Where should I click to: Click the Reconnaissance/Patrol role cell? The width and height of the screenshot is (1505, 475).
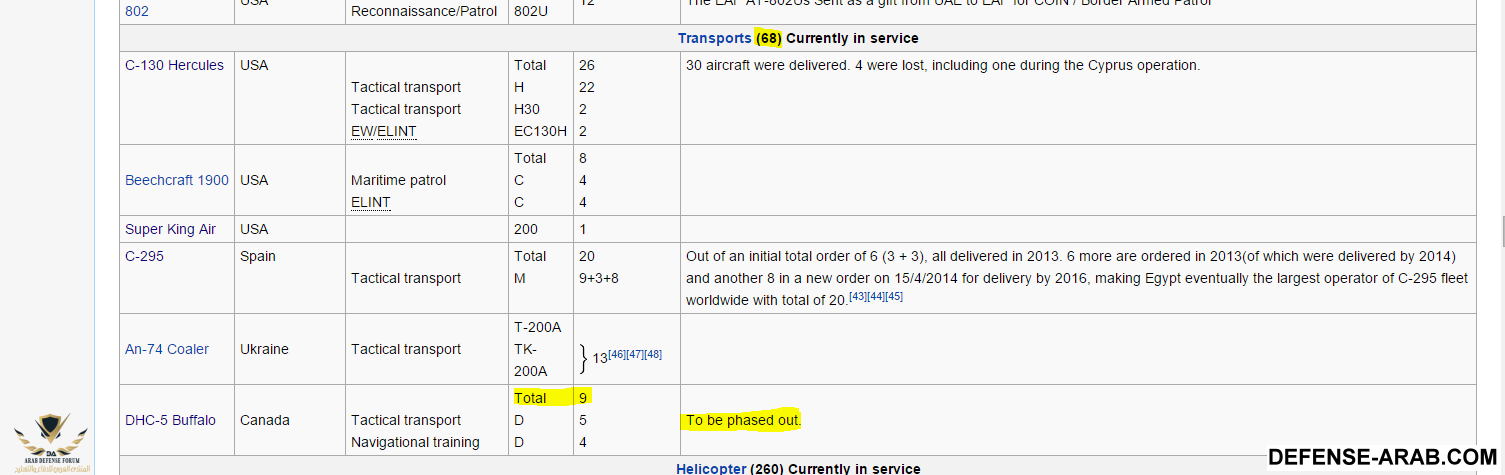coord(424,11)
